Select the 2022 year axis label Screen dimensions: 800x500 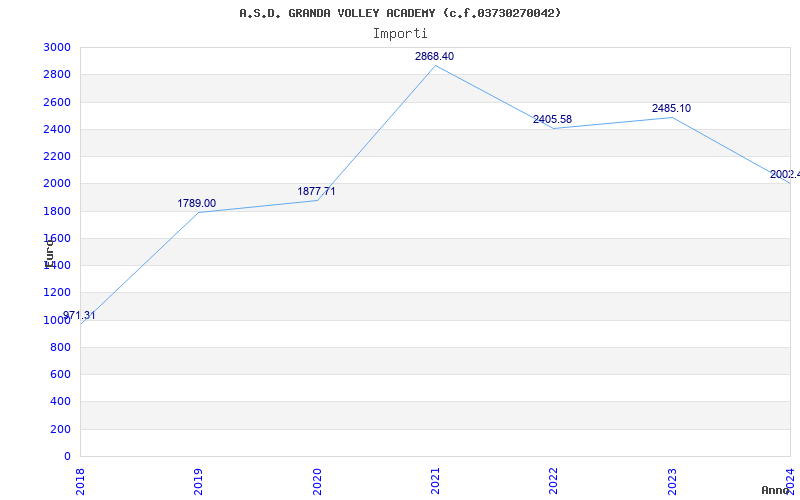click(x=554, y=482)
